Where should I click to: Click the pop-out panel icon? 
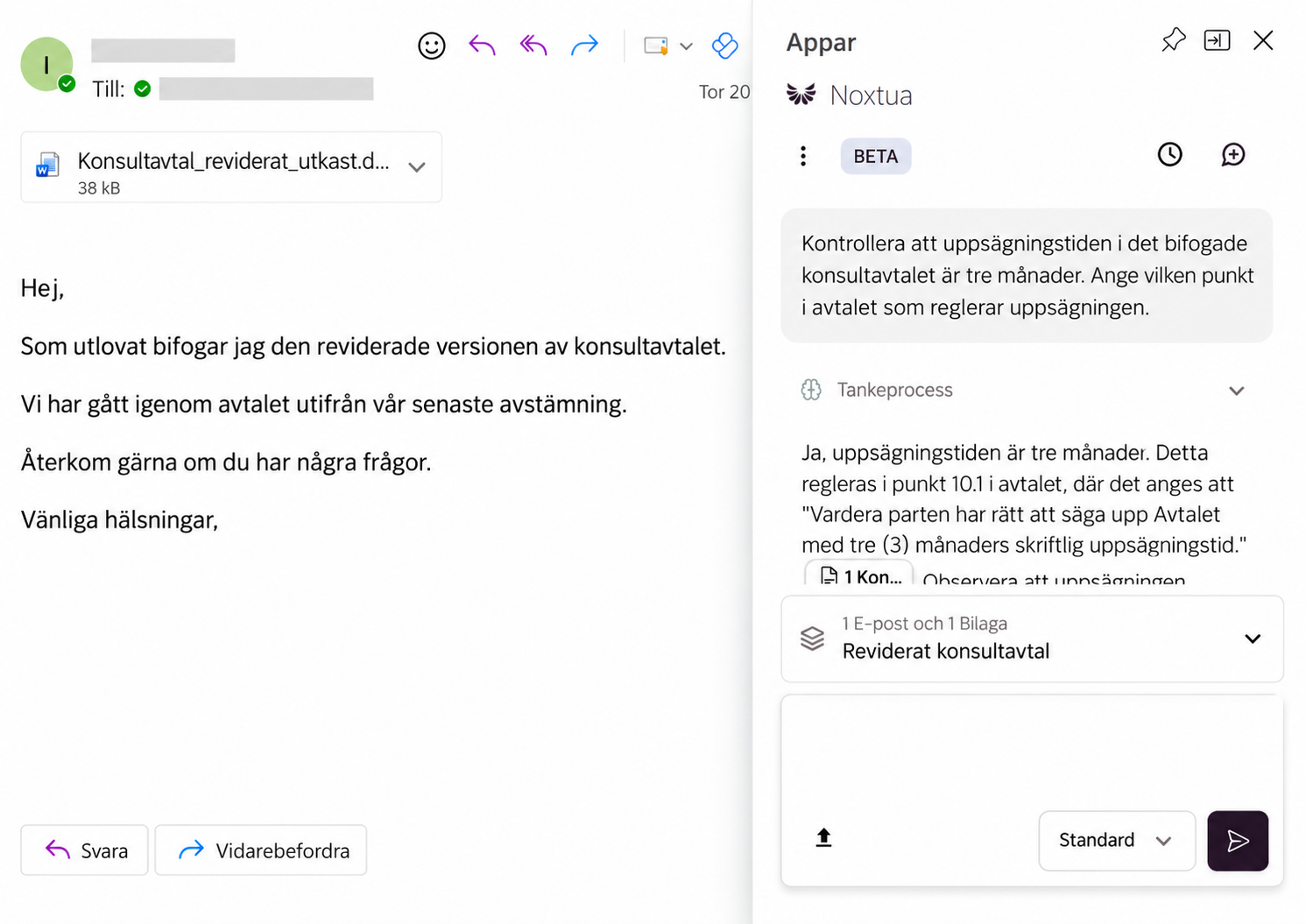click(x=1217, y=40)
